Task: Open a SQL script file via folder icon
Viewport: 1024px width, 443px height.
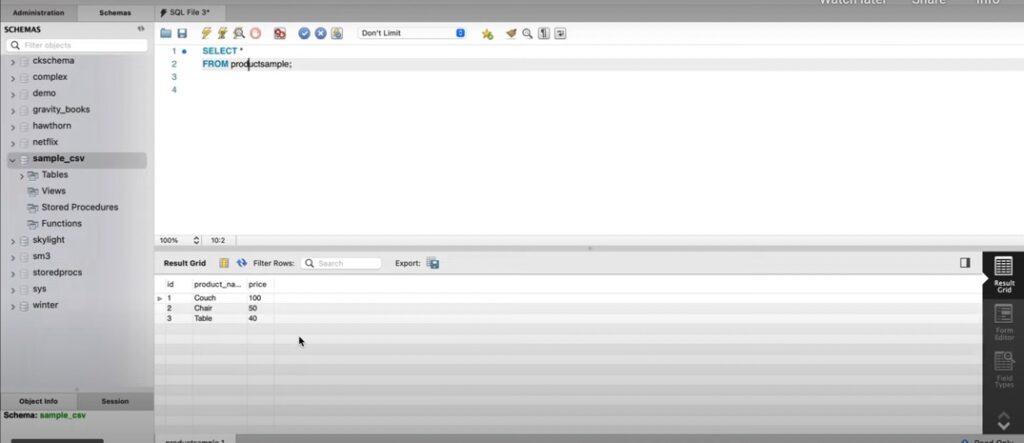Action: click(166, 33)
